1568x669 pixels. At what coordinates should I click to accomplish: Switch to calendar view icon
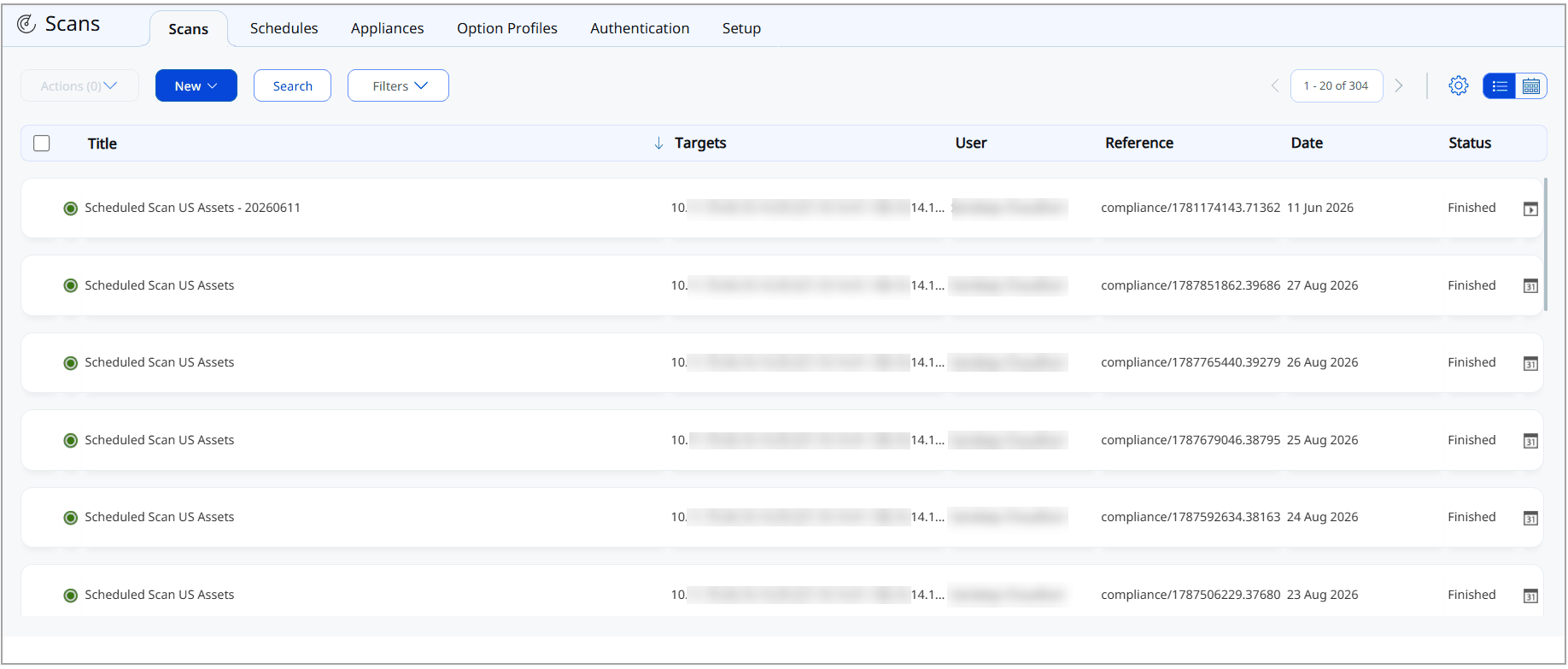coord(1531,86)
